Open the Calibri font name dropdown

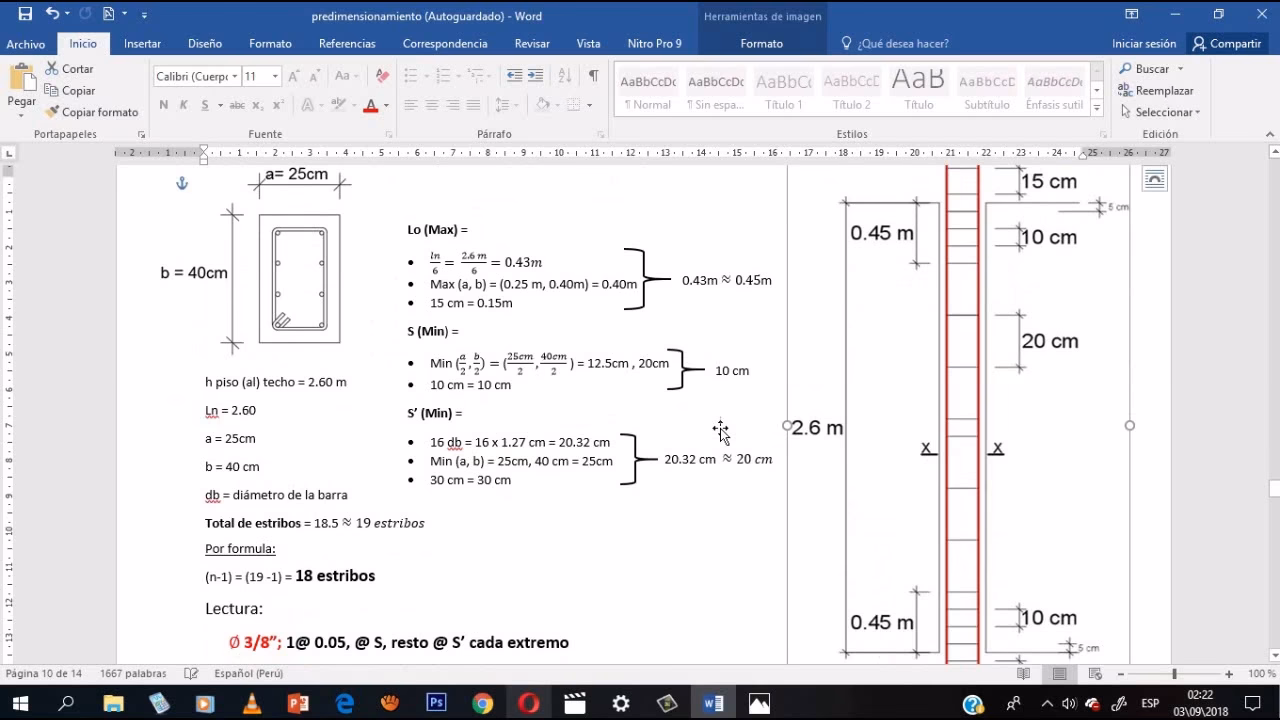point(234,76)
